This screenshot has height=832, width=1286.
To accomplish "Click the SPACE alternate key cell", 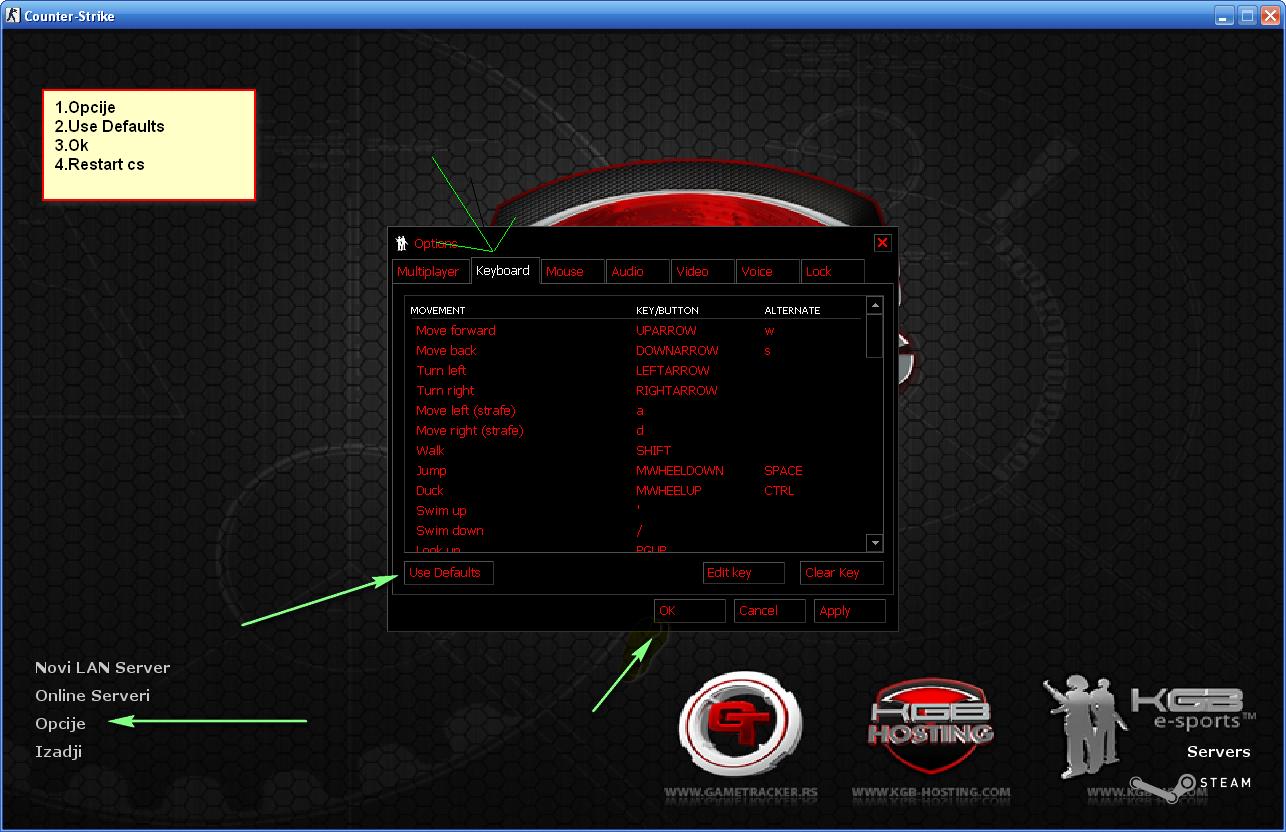I will (x=784, y=471).
